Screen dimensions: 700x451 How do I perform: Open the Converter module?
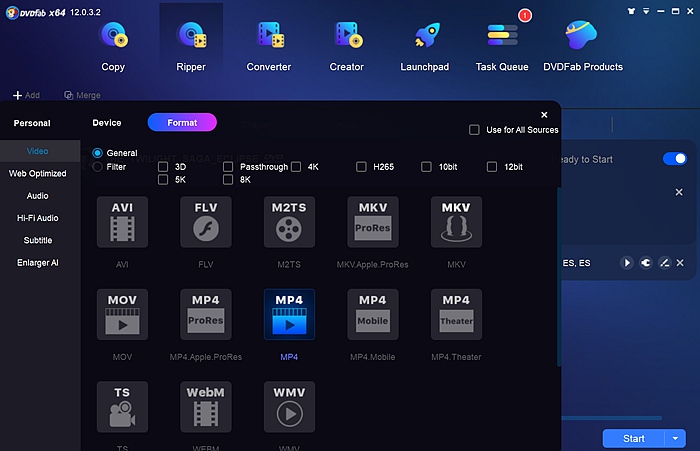point(268,46)
